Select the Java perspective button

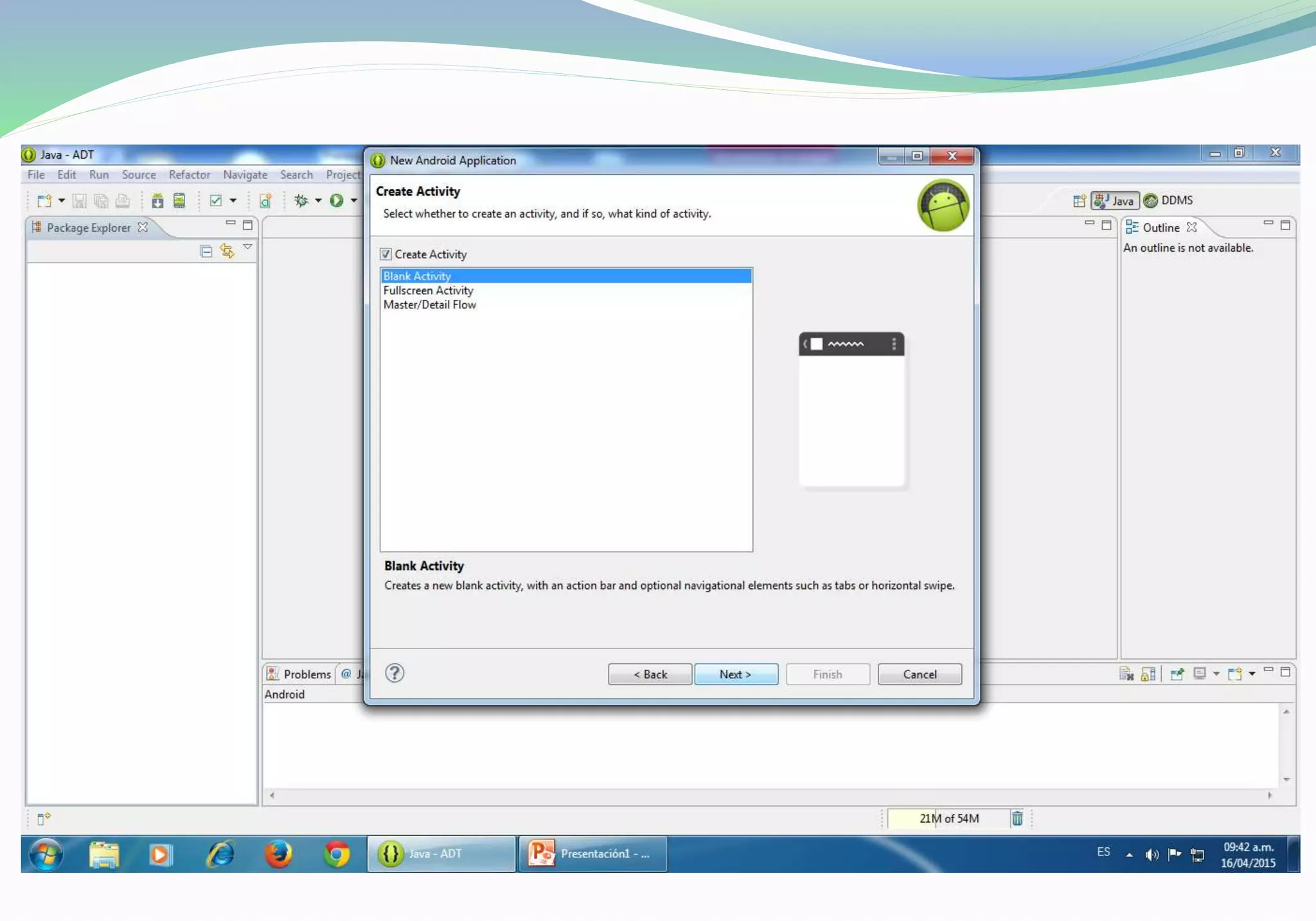coord(1115,201)
